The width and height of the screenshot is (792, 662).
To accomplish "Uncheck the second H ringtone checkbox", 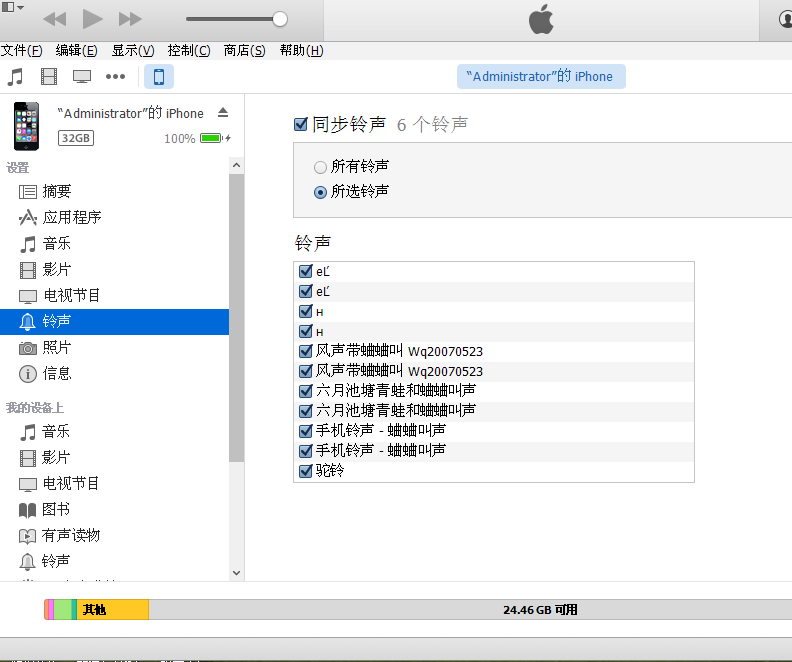I will (306, 331).
